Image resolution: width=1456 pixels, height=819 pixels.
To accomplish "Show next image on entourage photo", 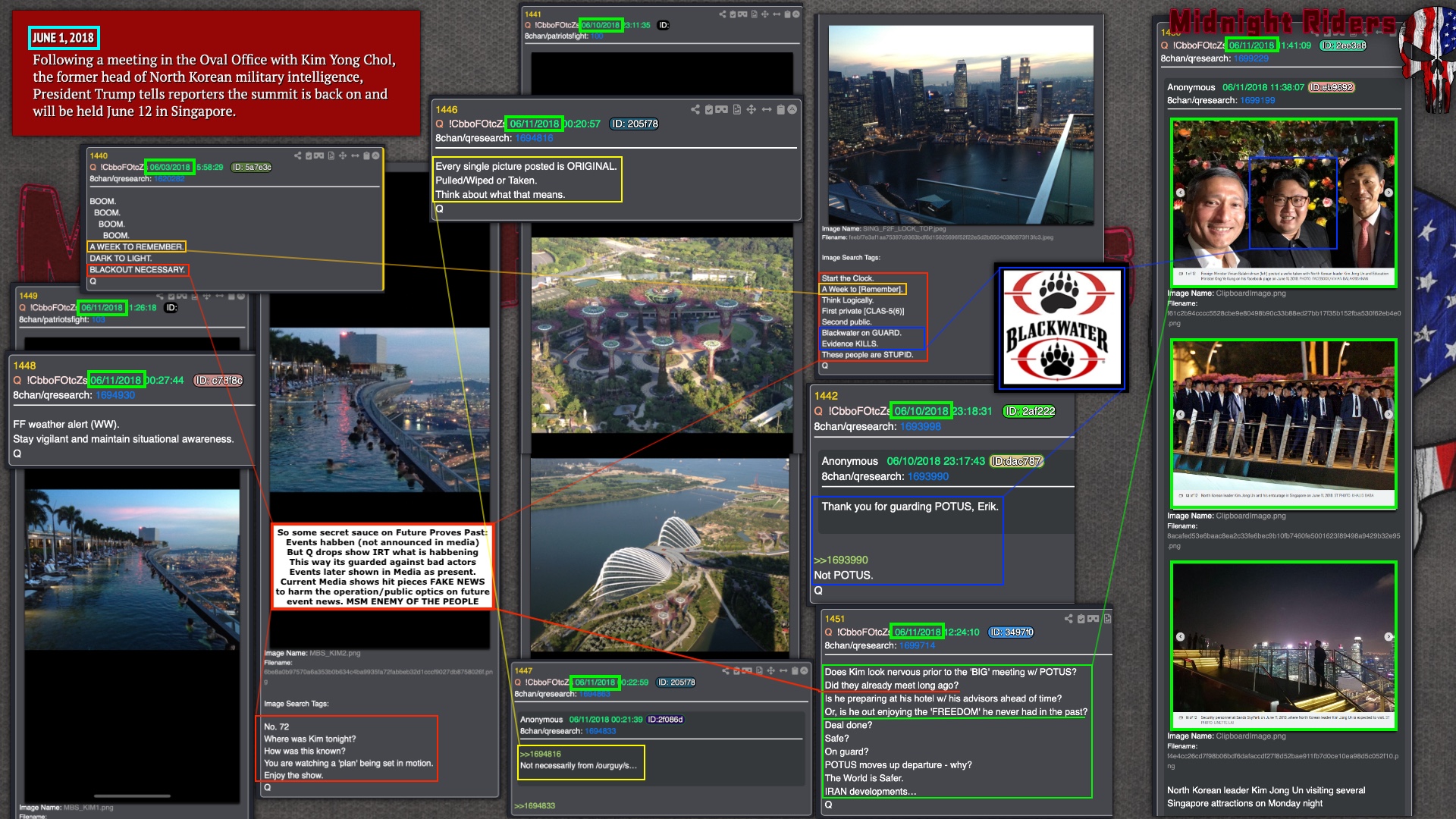I will click(x=1389, y=414).
